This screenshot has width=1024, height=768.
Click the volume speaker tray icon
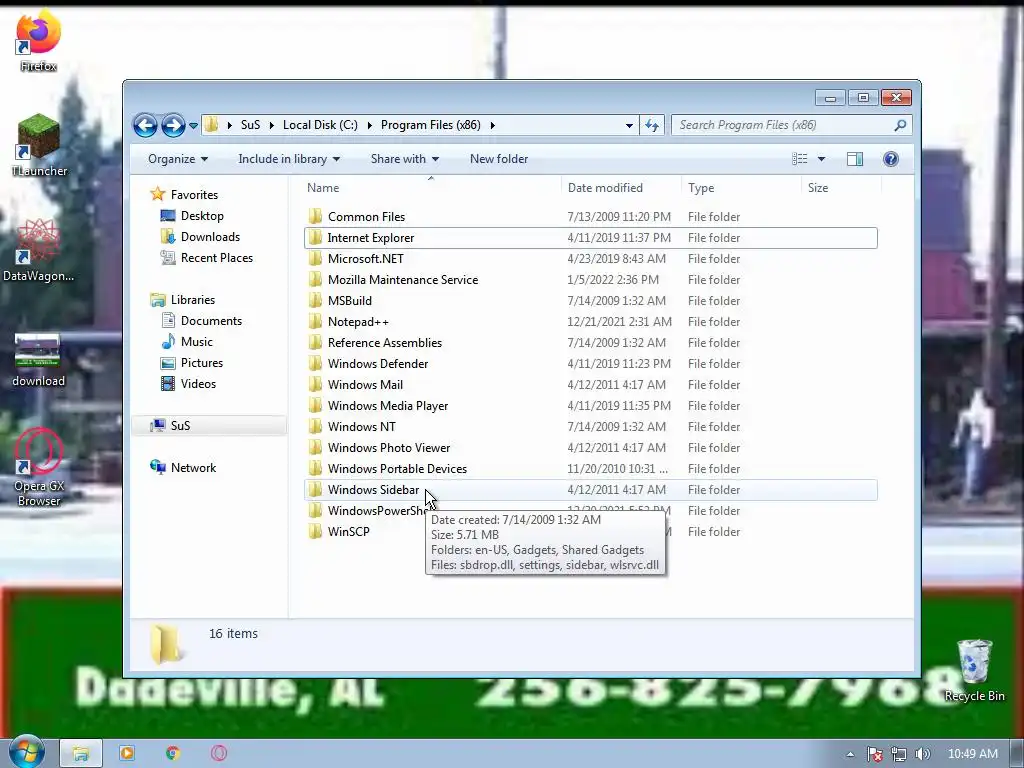(x=922, y=754)
